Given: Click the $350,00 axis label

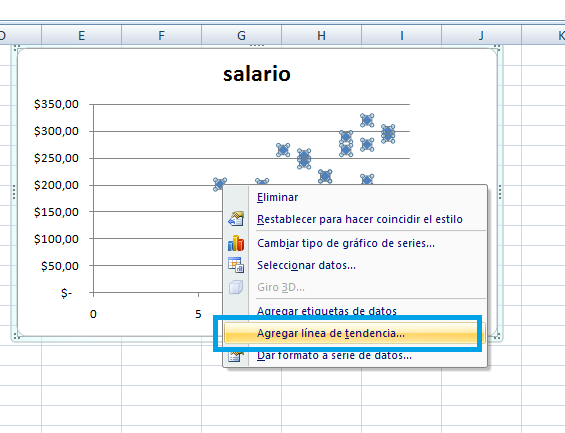Looking at the screenshot, I should (56, 104).
